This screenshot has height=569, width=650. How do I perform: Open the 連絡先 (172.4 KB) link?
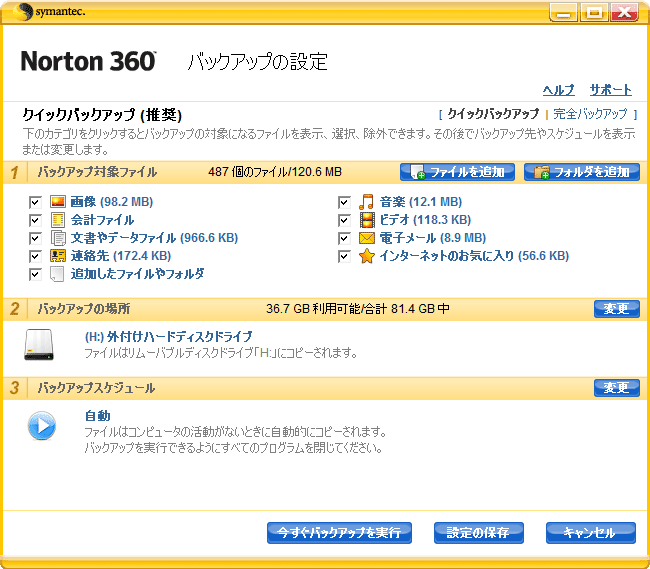[x=121, y=256]
